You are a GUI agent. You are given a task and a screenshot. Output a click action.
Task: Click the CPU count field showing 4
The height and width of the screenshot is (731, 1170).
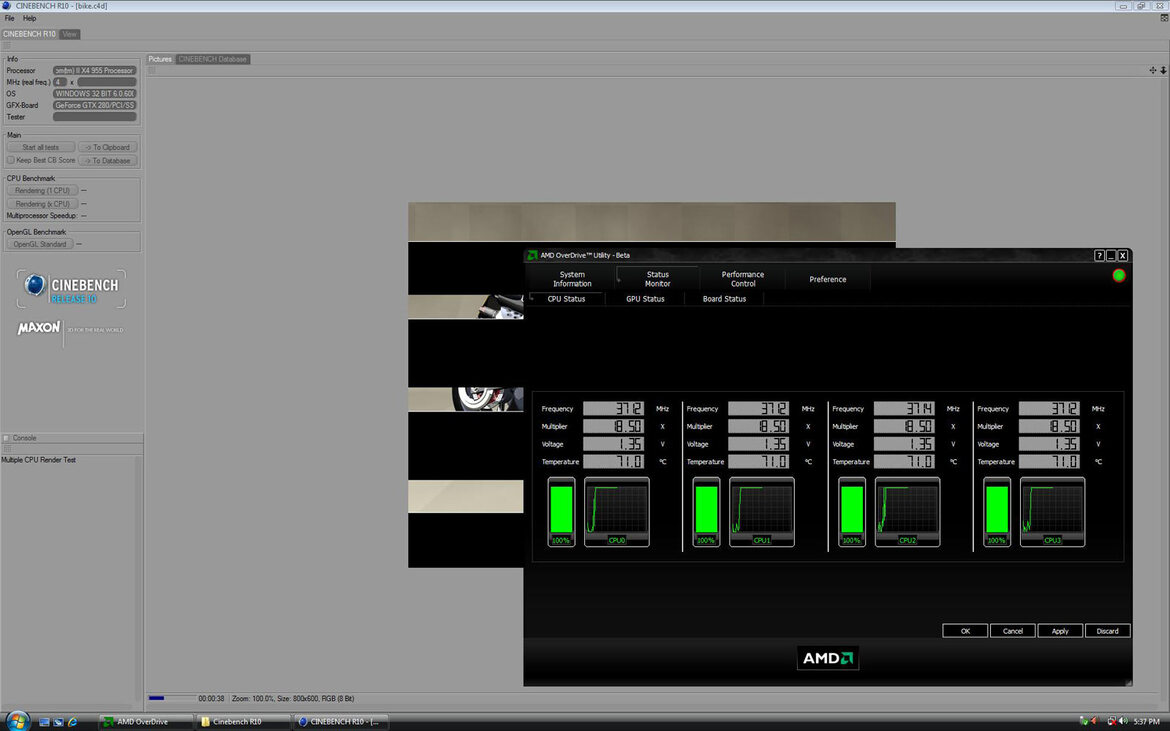[x=60, y=82]
